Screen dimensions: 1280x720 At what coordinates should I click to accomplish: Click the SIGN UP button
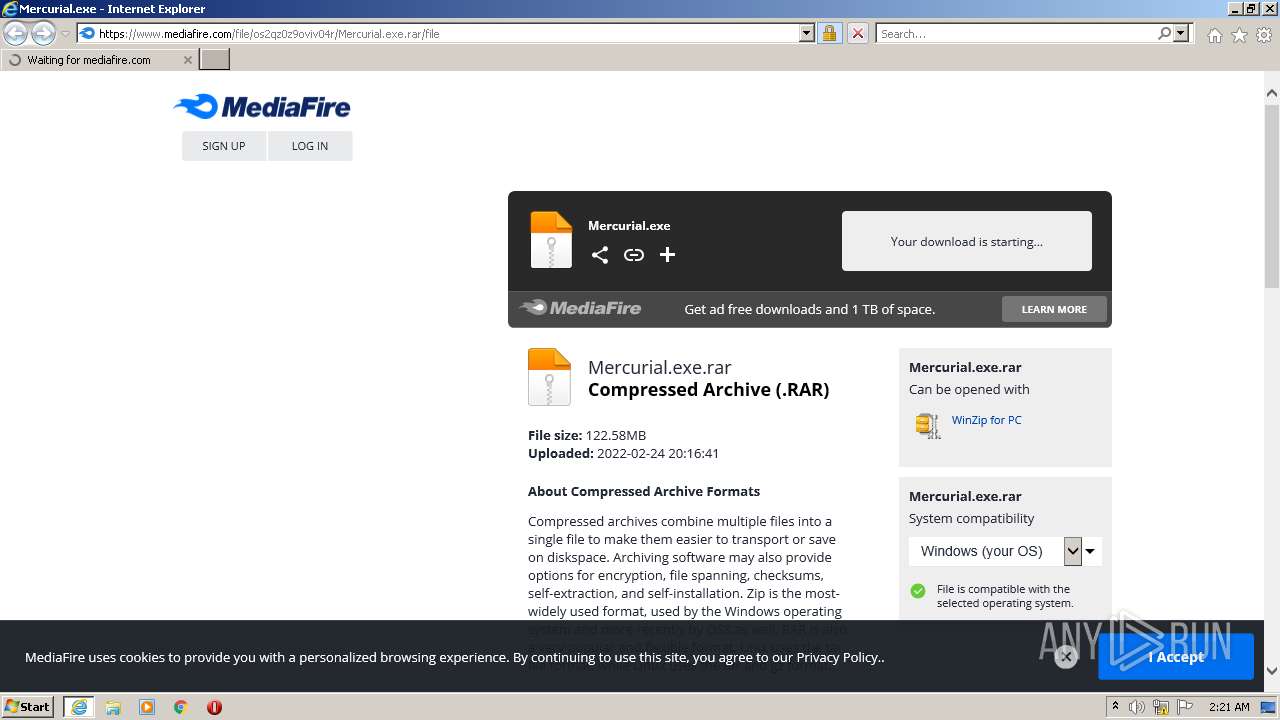pyautogui.click(x=224, y=146)
